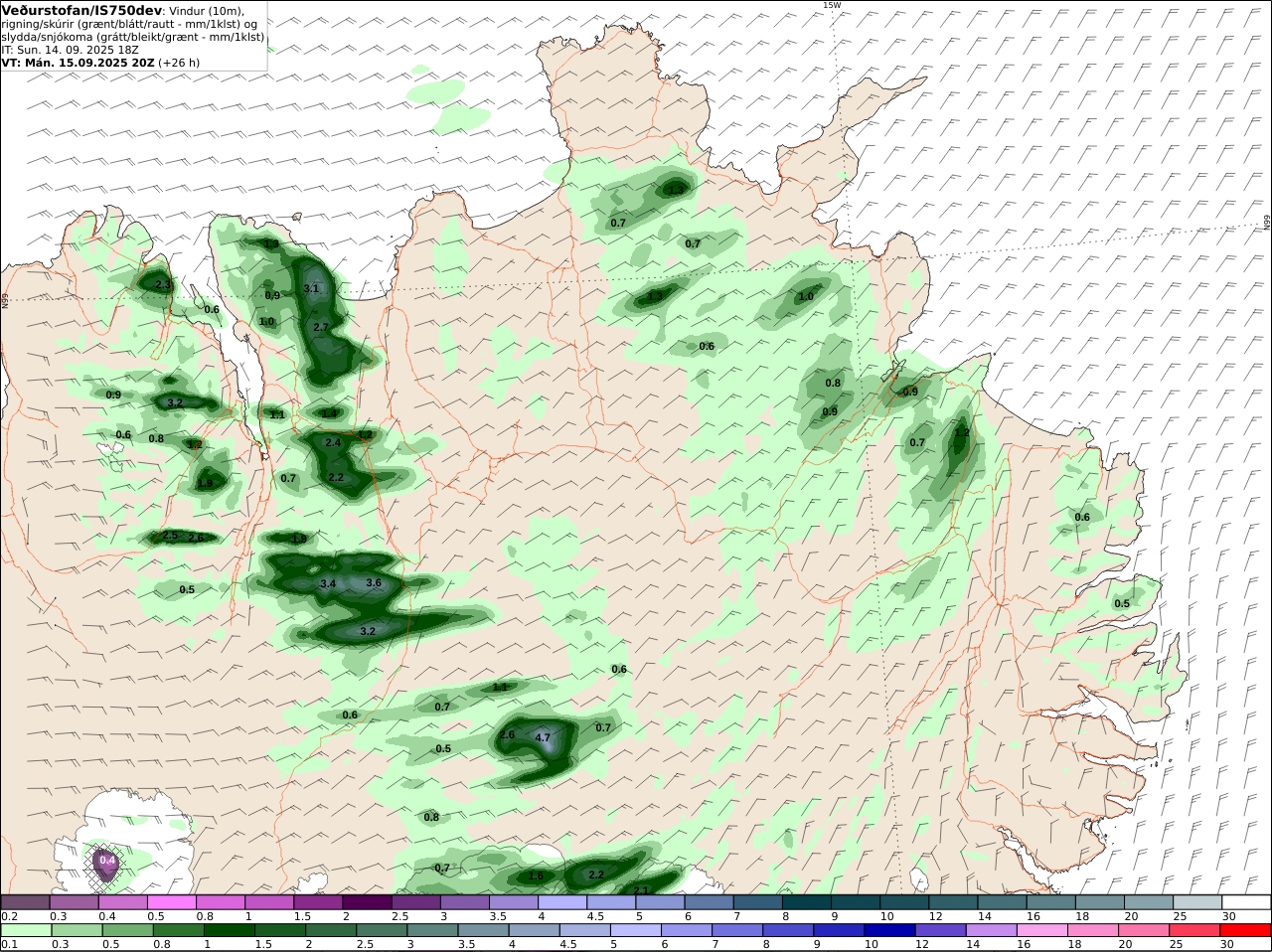Click the 0.1 label in the lower legend
The image size is (1272, 952).
9,944
